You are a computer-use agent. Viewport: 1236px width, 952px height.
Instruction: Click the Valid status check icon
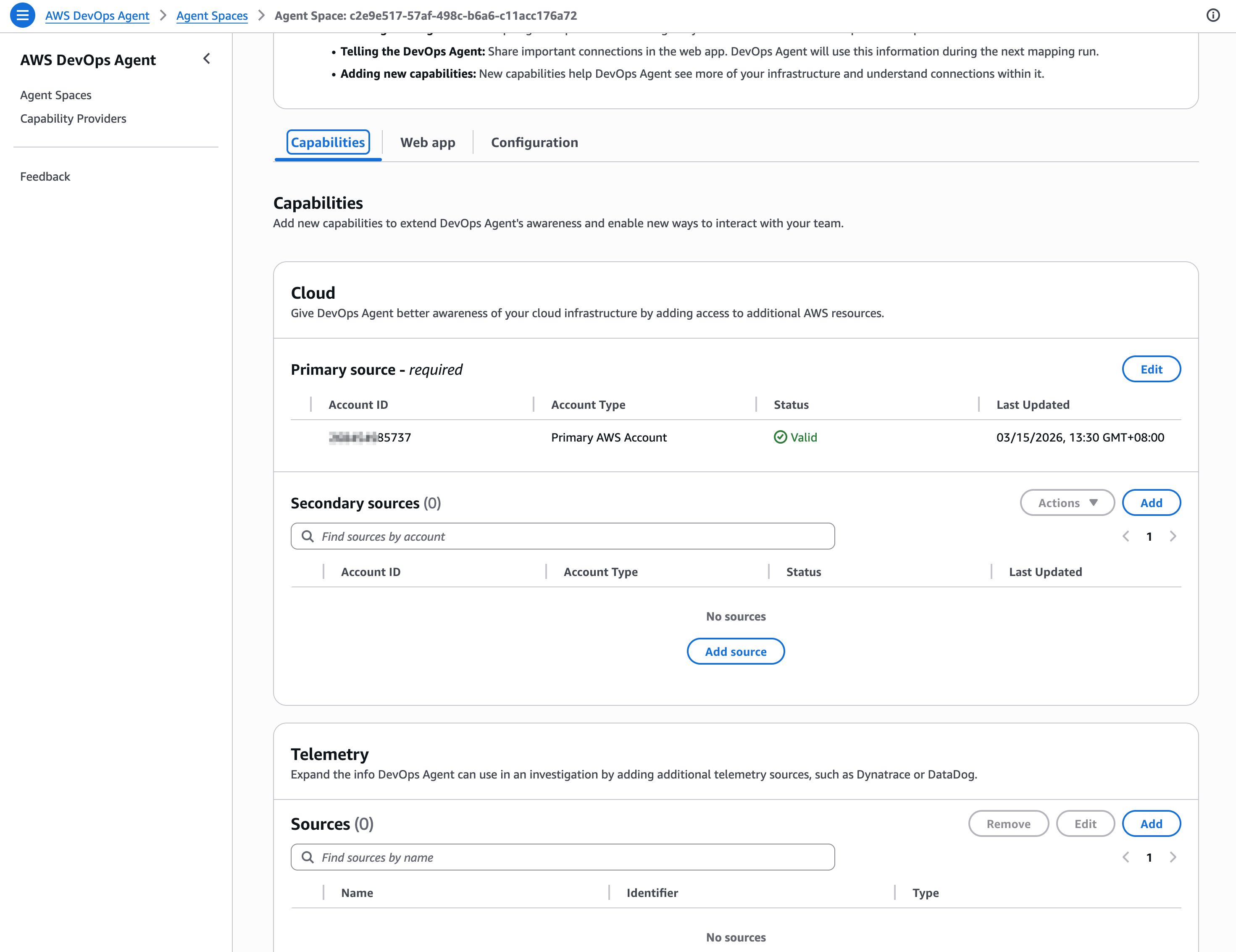(780, 437)
